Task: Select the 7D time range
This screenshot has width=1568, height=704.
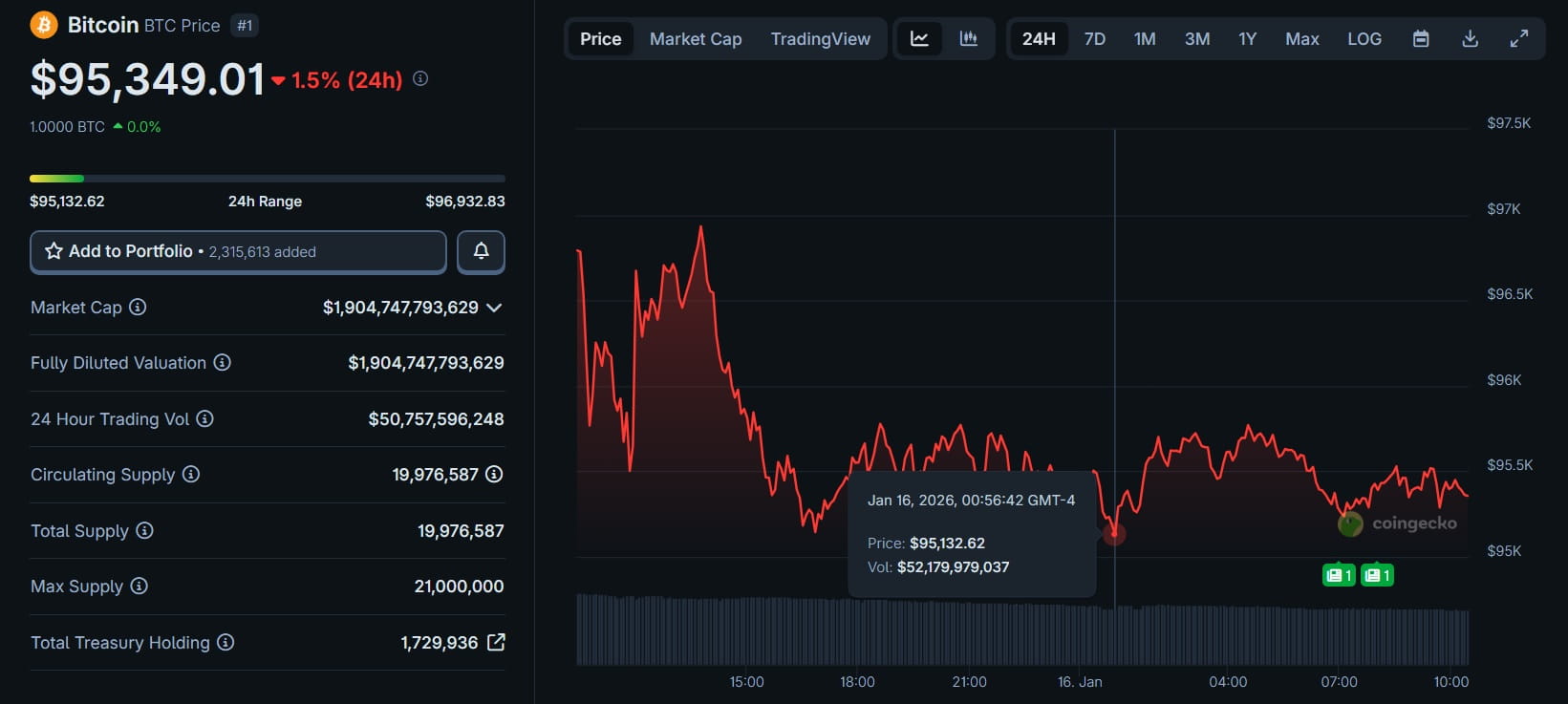Action: 1094,39
